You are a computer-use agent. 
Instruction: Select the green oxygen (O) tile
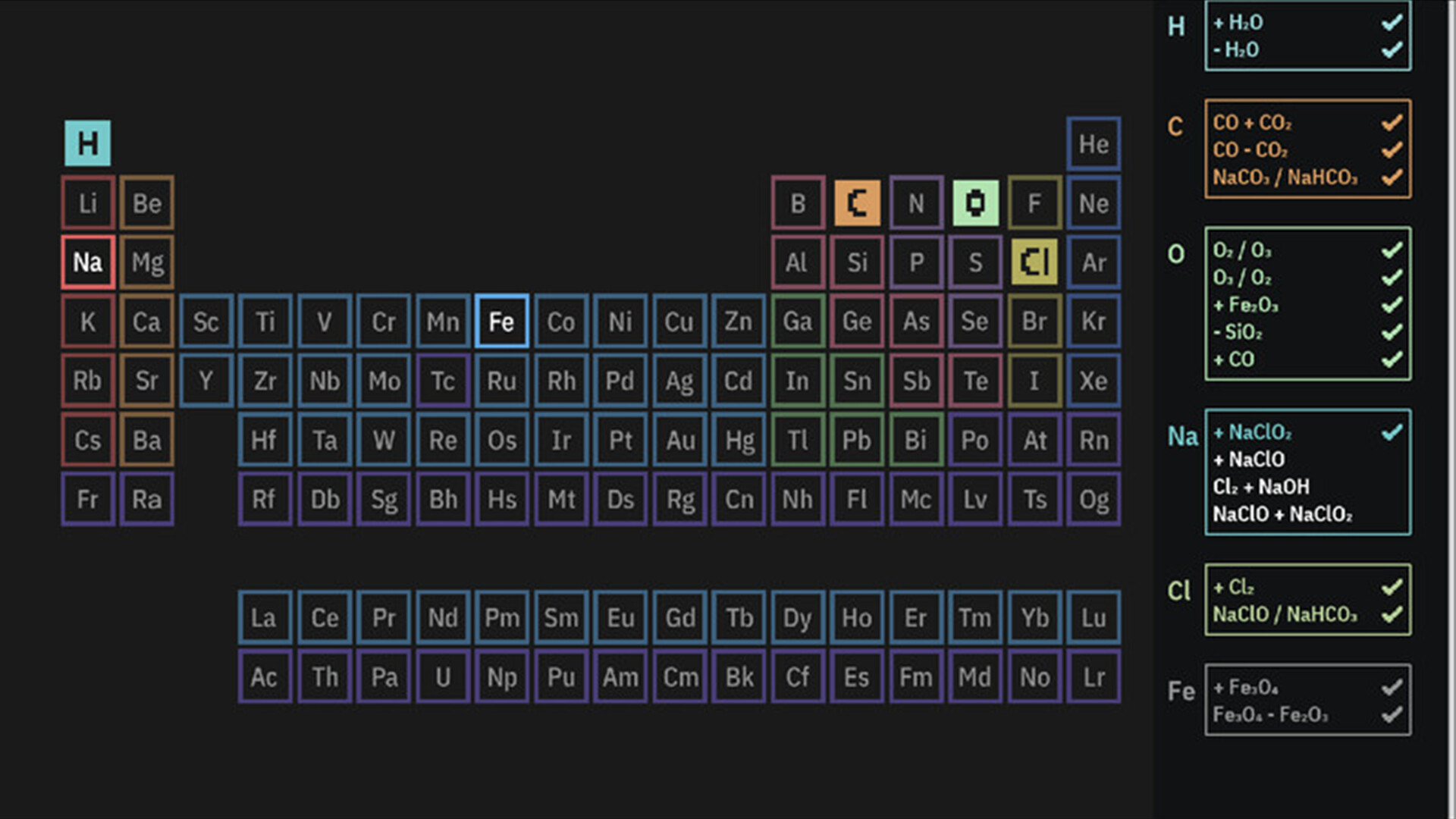(x=974, y=202)
